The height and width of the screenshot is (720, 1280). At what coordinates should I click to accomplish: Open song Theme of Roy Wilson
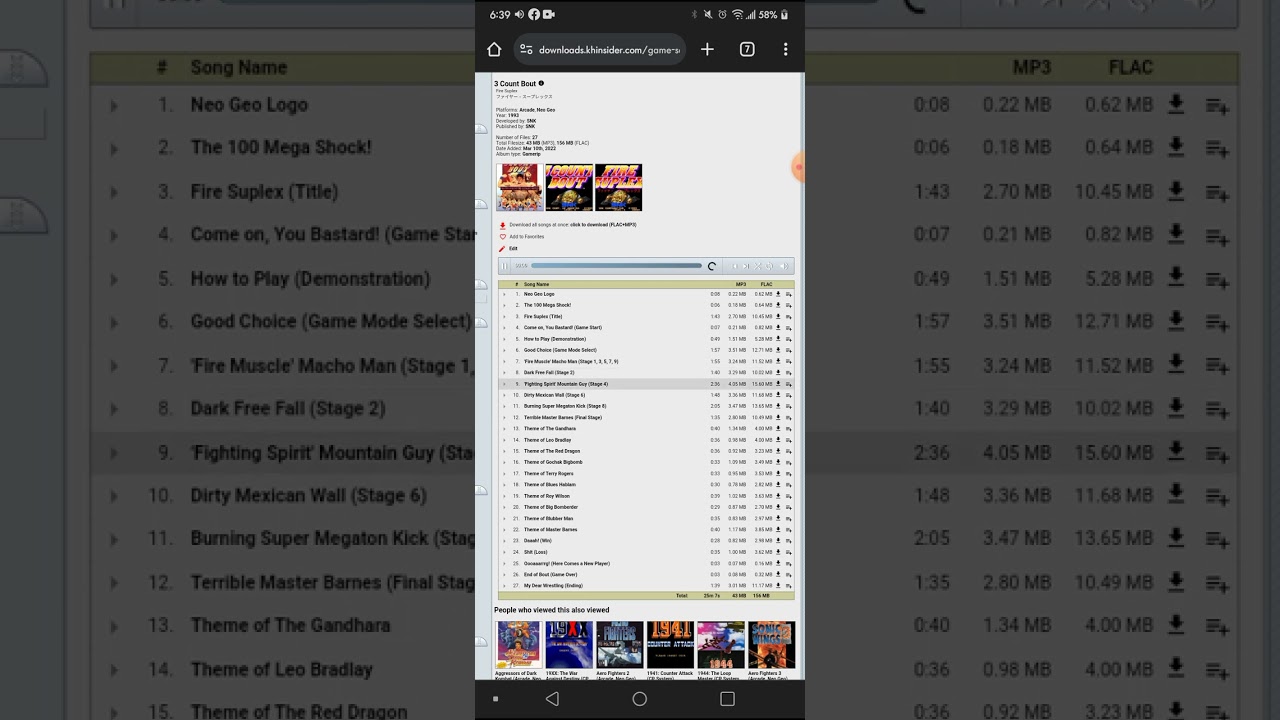click(x=547, y=496)
